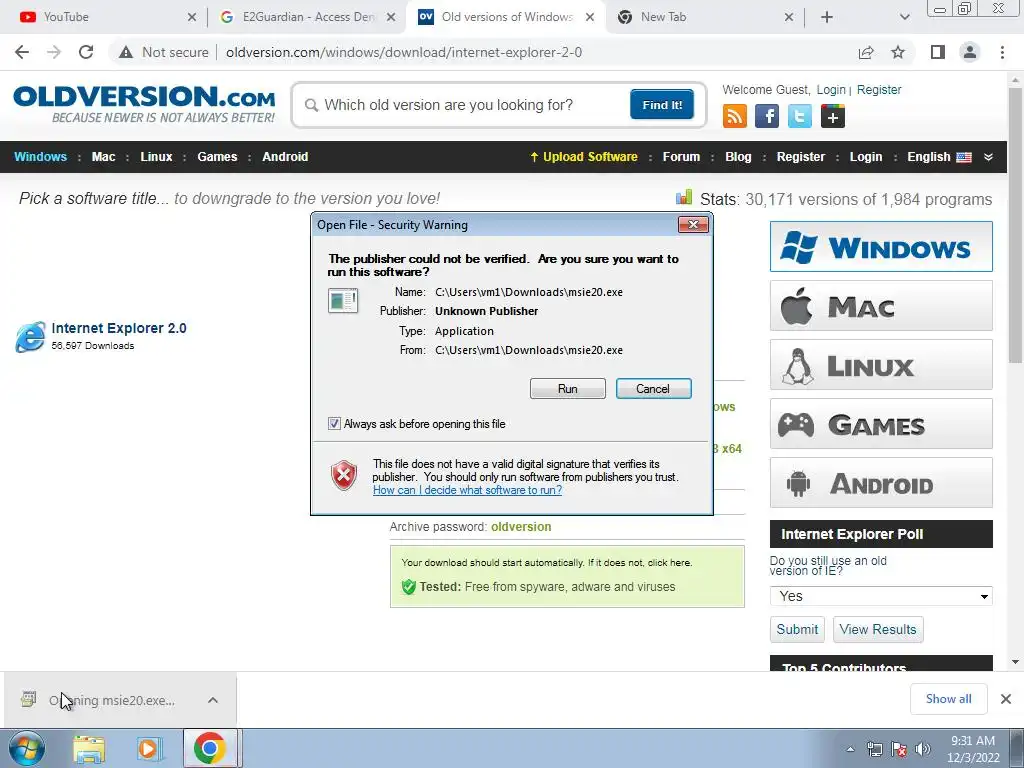Click the big Mac category banner
This screenshot has width=1024, height=768.
click(881, 306)
